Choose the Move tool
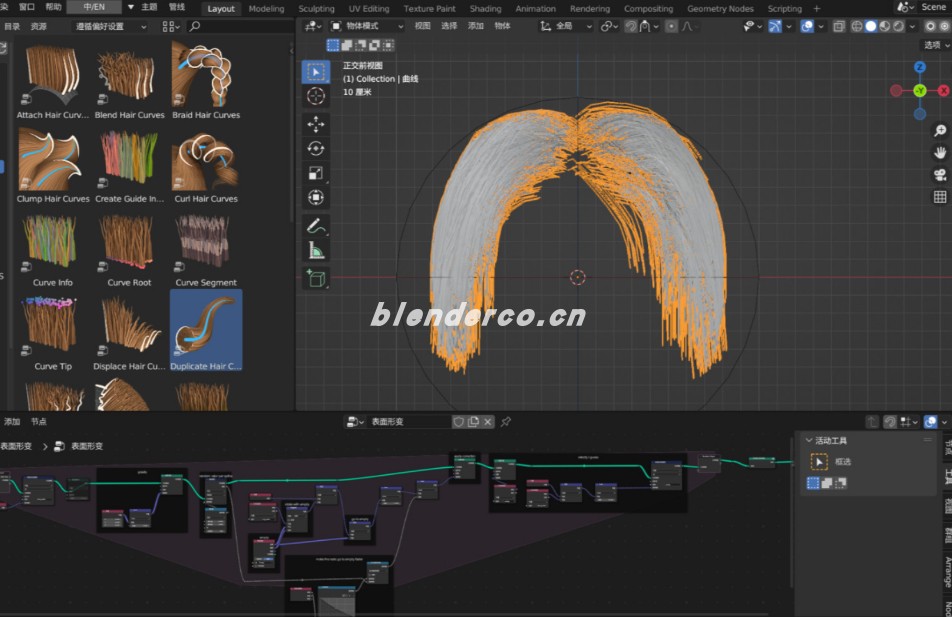This screenshot has width=952, height=617. pyautogui.click(x=316, y=124)
